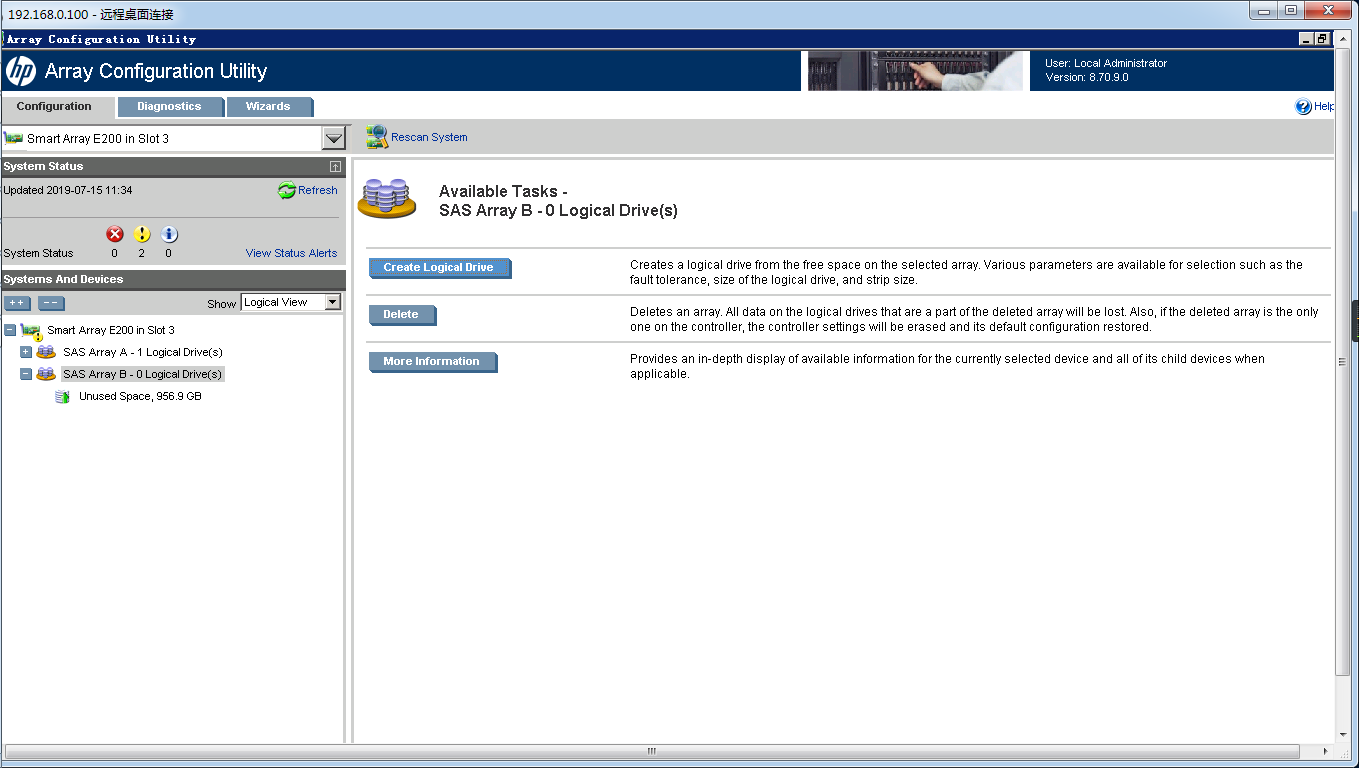The image size is (1359, 768).
Task: Click the SAS Array A disk icon
Action: click(46, 352)
